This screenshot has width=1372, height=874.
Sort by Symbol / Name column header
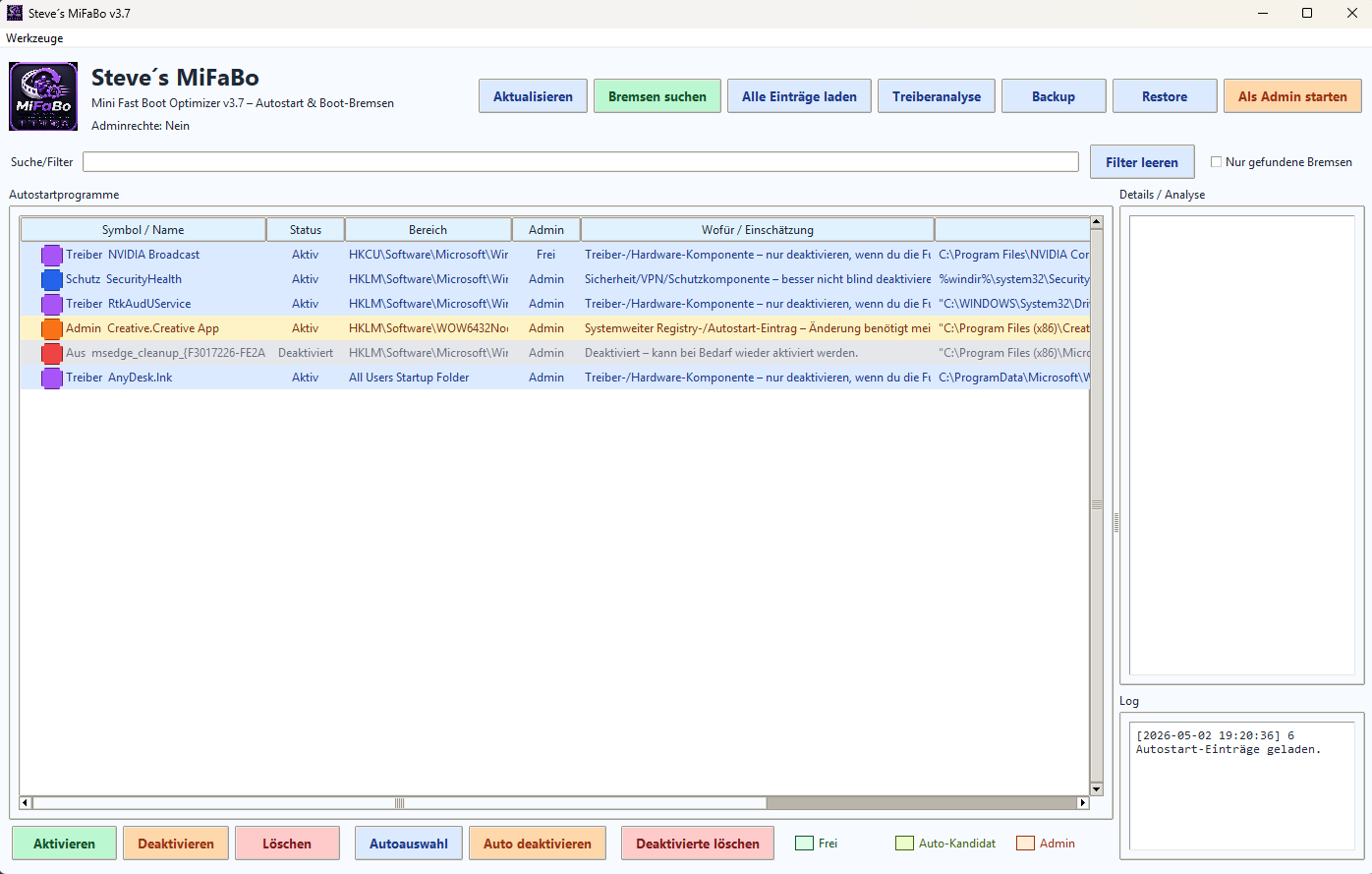tap(143, 230)
